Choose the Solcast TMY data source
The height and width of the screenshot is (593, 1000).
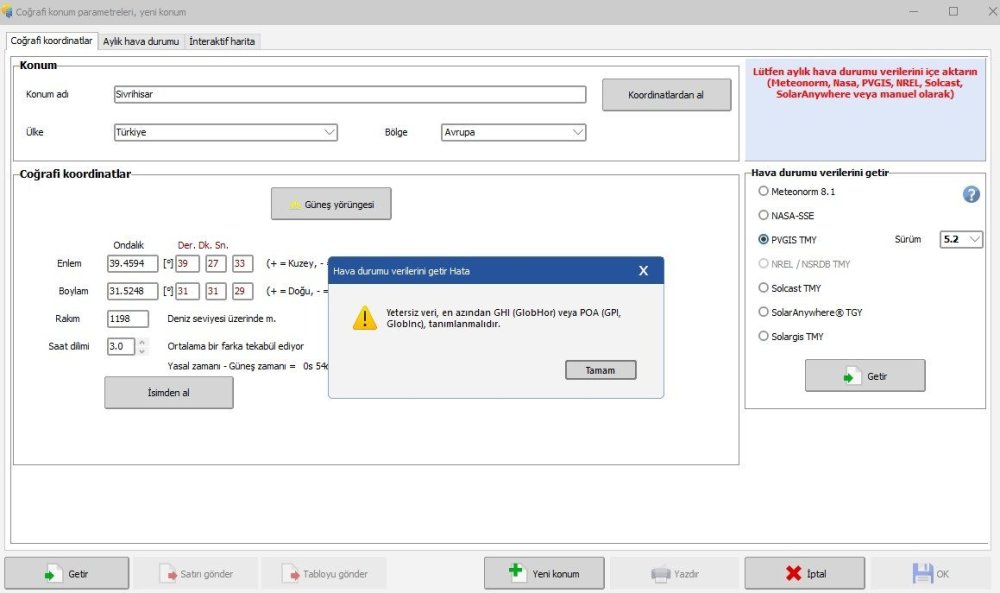764,288
